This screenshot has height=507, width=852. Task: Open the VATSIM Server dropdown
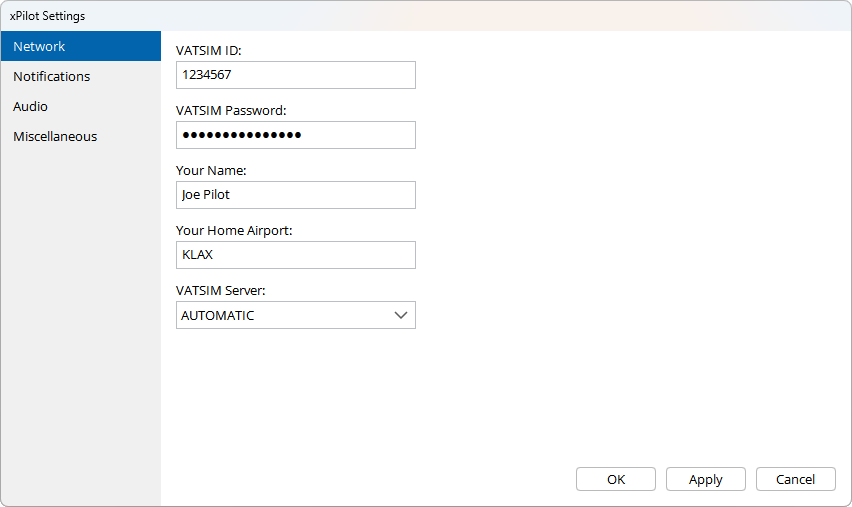[x=296, y=315]
